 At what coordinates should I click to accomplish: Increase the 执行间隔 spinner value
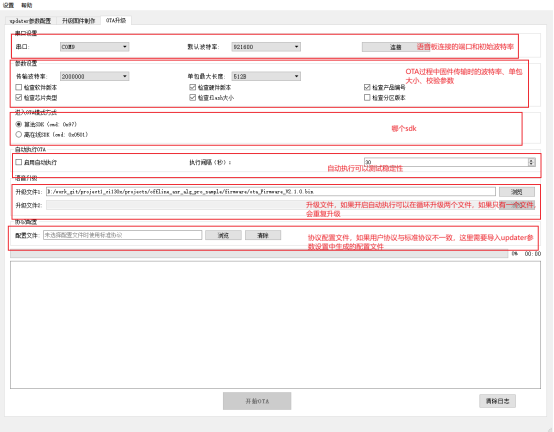(531, 160)
